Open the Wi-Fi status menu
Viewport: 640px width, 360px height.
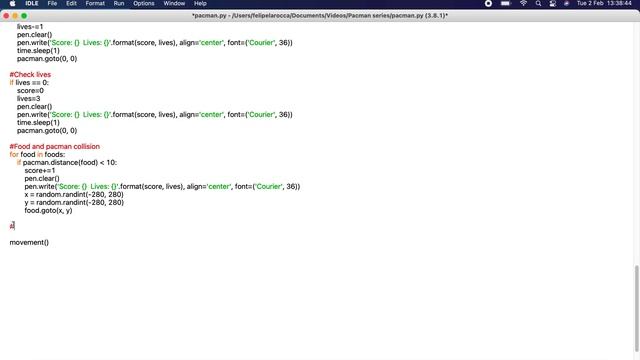(x=523, y=3)
